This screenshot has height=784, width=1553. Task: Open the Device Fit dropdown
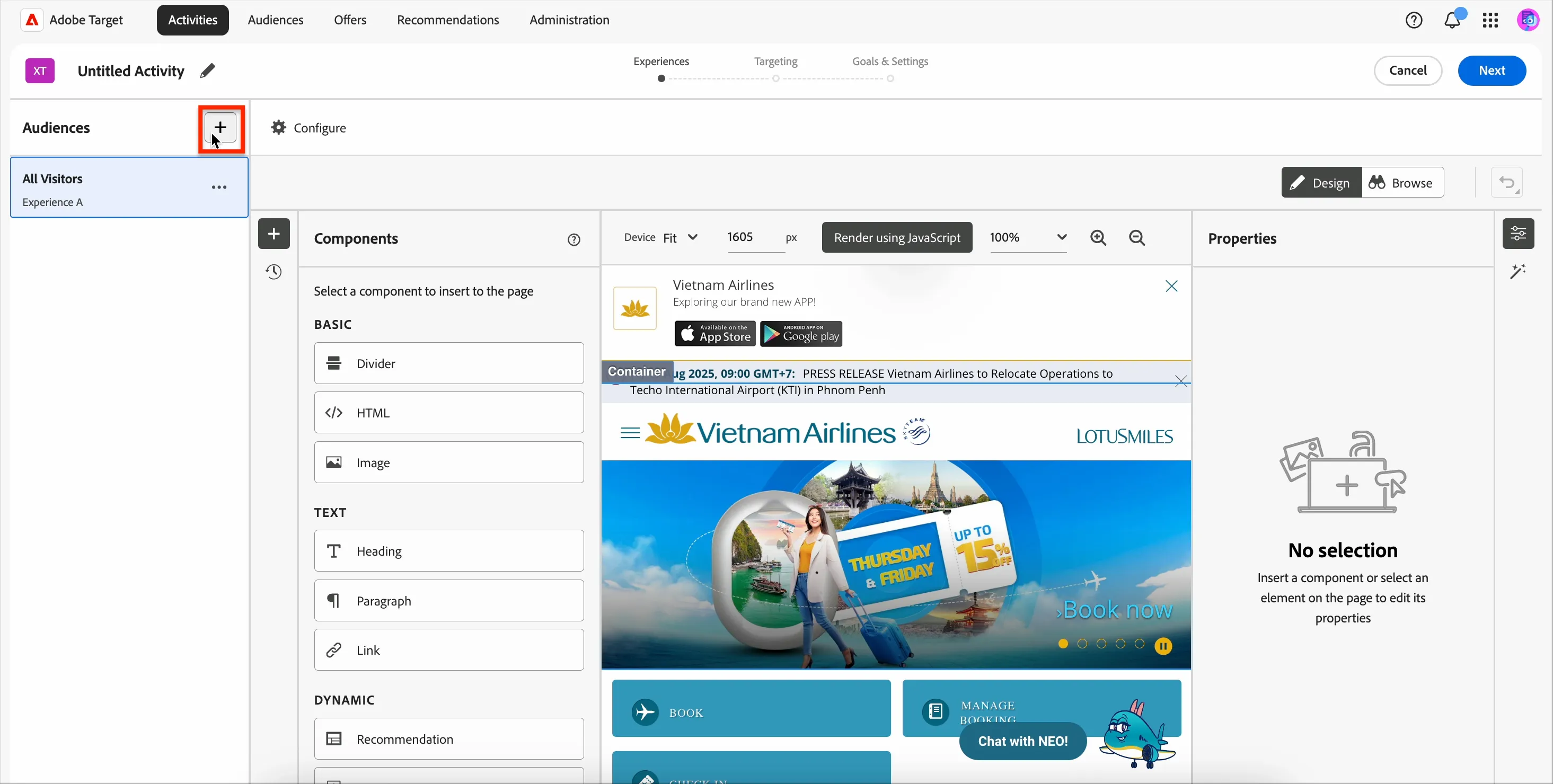click(x=681, y=237)
